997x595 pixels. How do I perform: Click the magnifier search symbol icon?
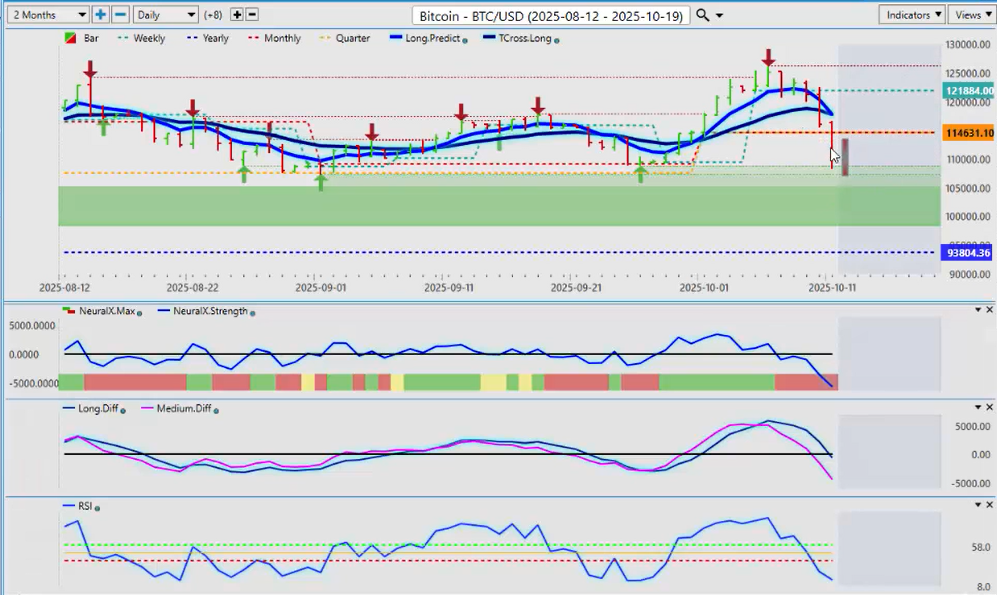click(703, 15)
